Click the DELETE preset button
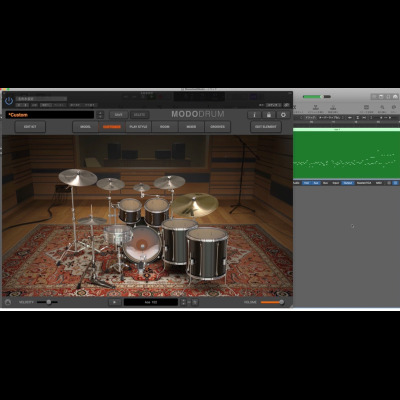The width and height of the screenshot is (400, 400). (139, 115)
